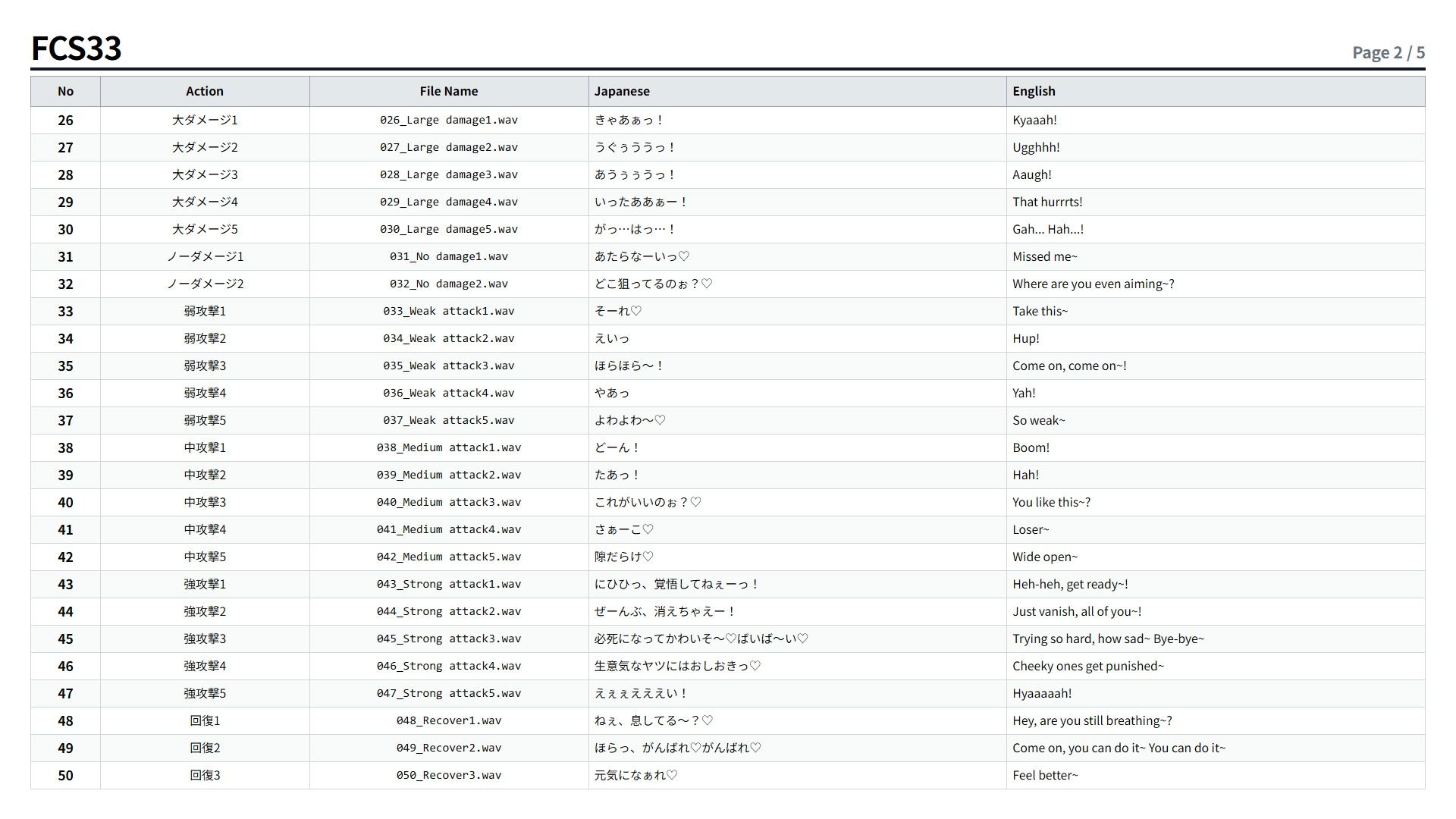Click row number 45

coord(65,639)
